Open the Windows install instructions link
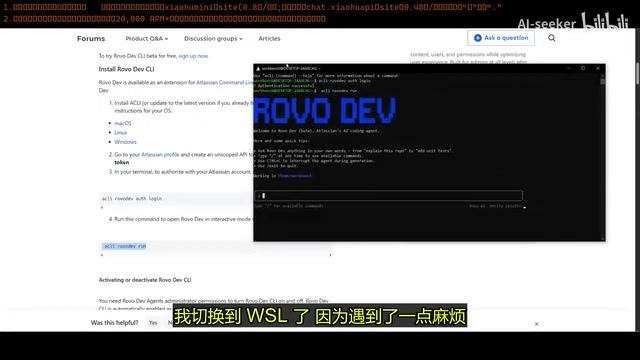Image resolution: width=640 pixels, height=360 pixels. (x=125, y=142)
